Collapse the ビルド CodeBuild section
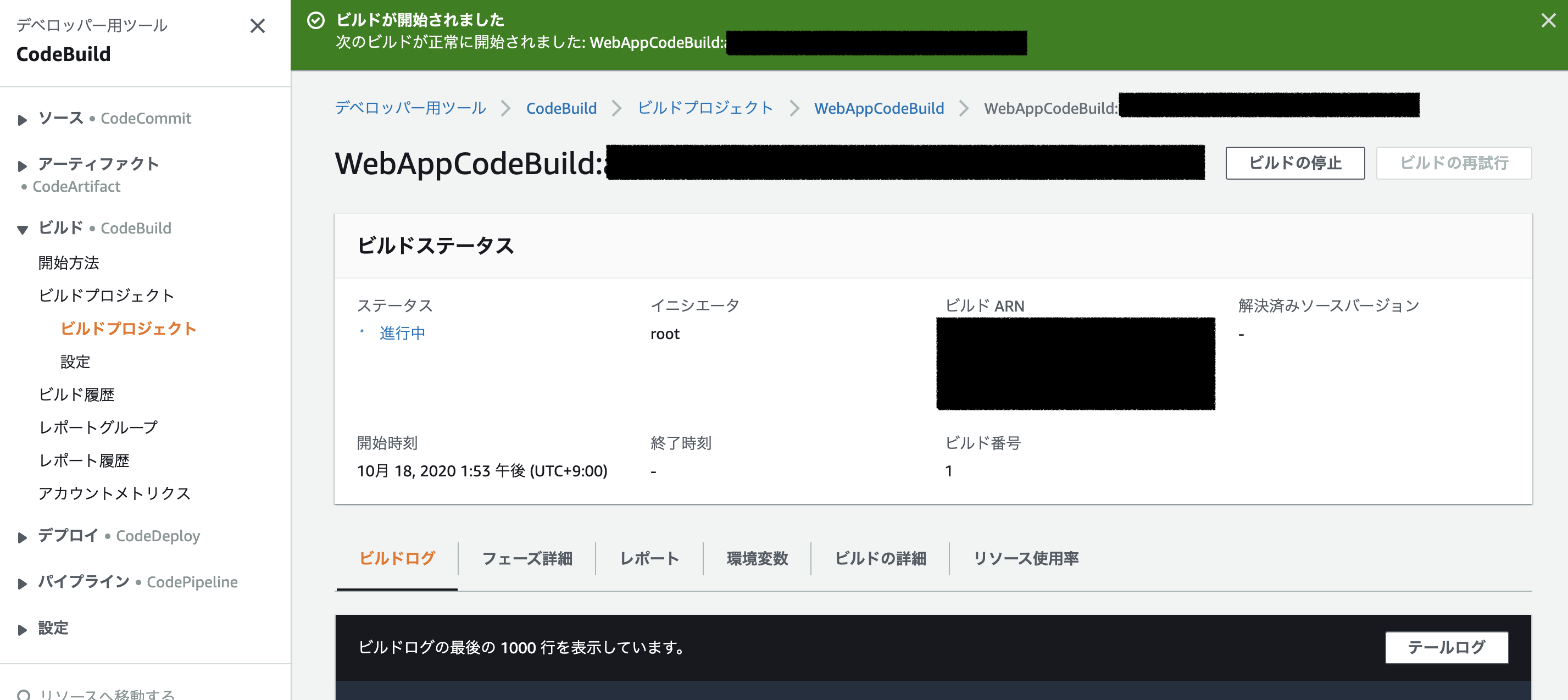Image resolution: width=1568 pixels, height=700 pixels. (x=23, y=230)
